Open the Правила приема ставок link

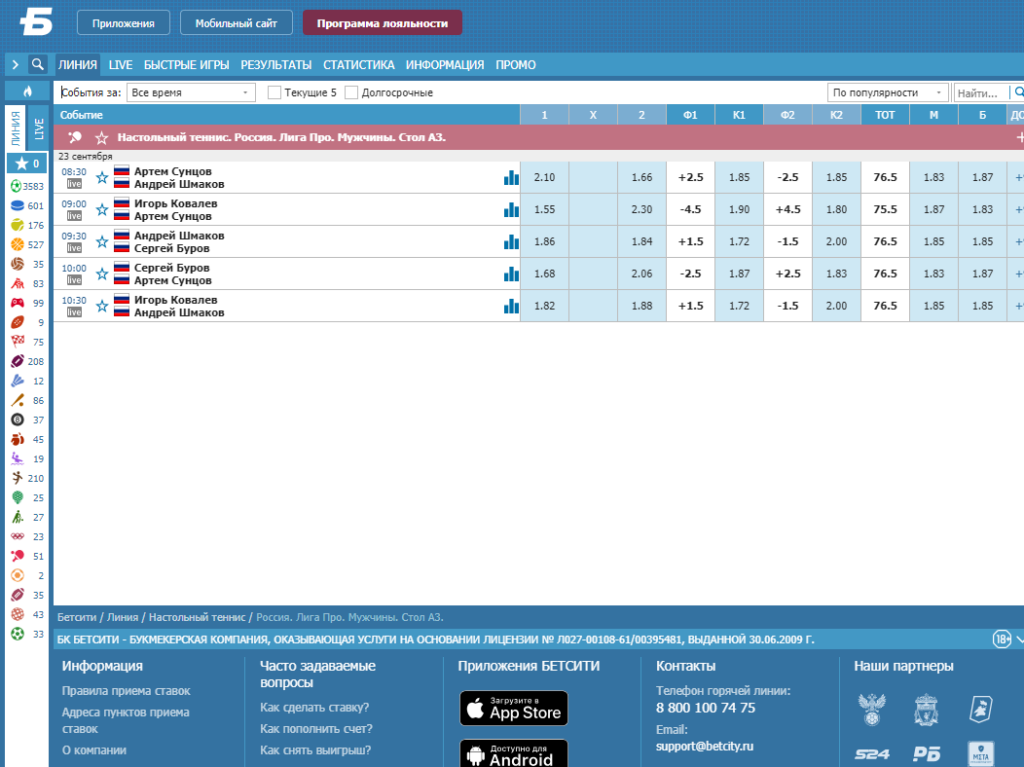pos(126,691)
